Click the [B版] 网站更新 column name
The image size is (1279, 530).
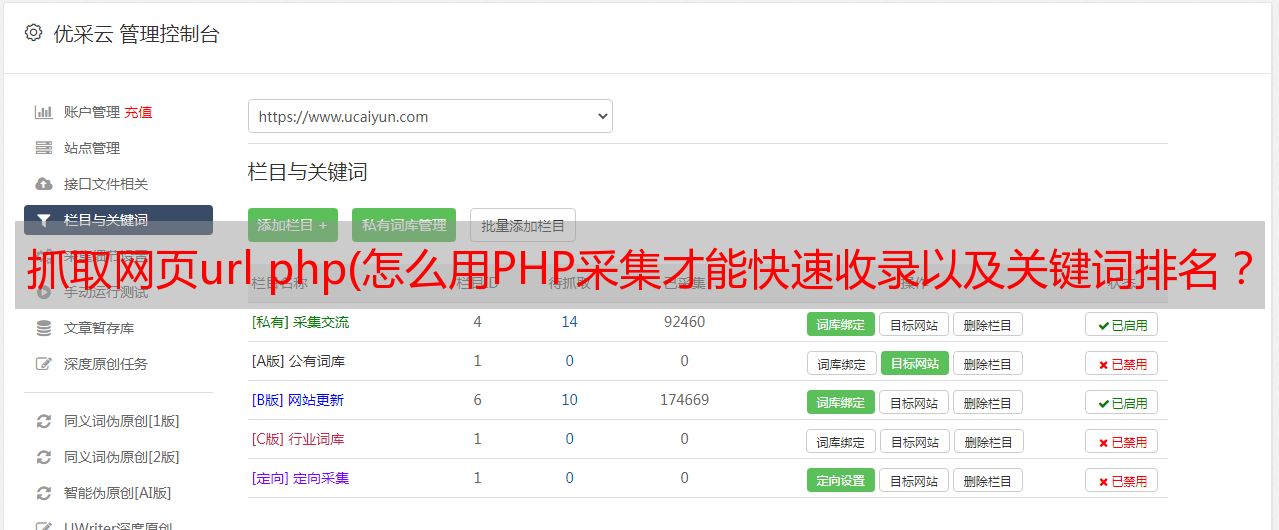298,400
